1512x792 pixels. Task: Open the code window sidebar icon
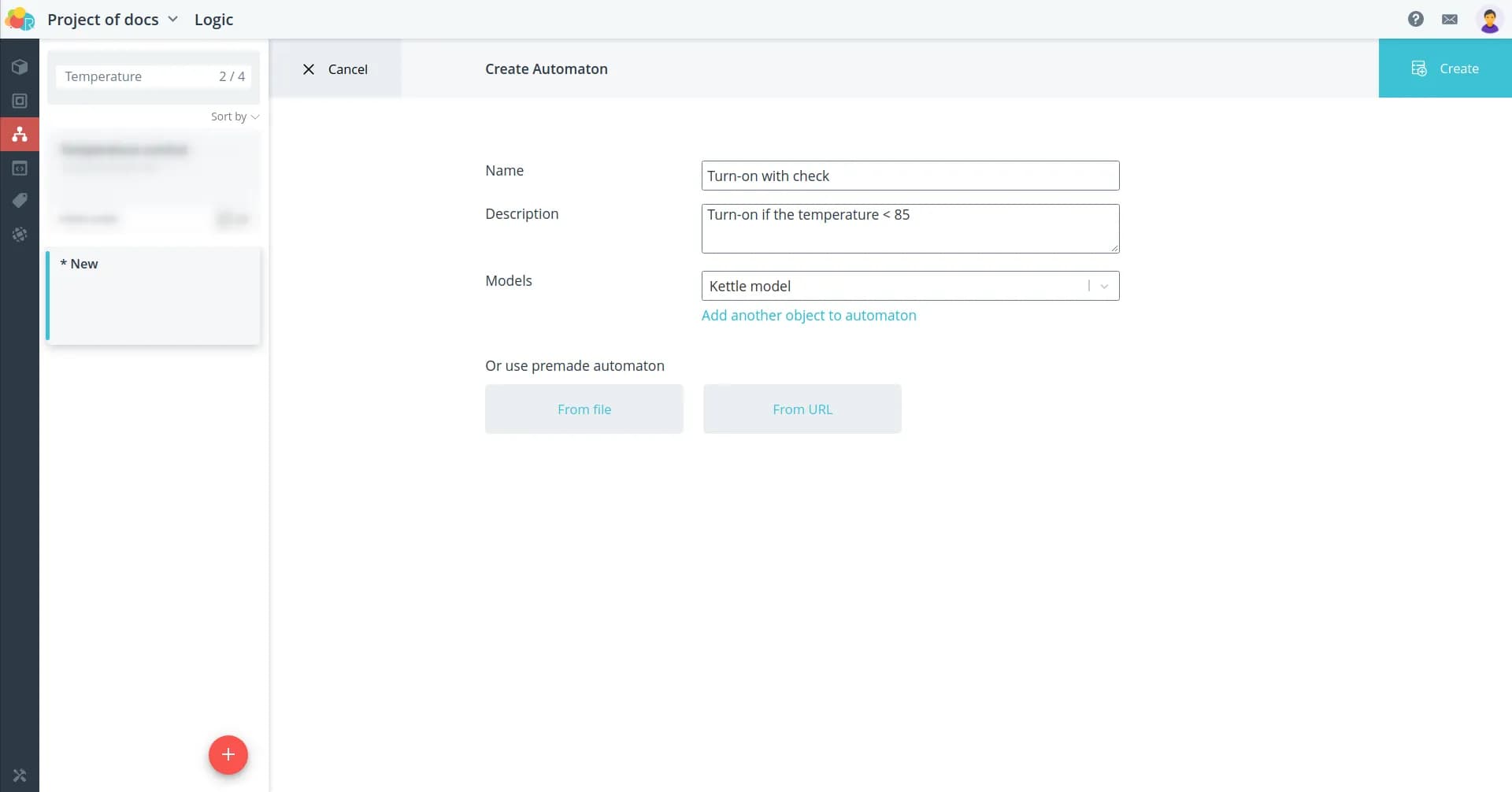click(20, 168)
